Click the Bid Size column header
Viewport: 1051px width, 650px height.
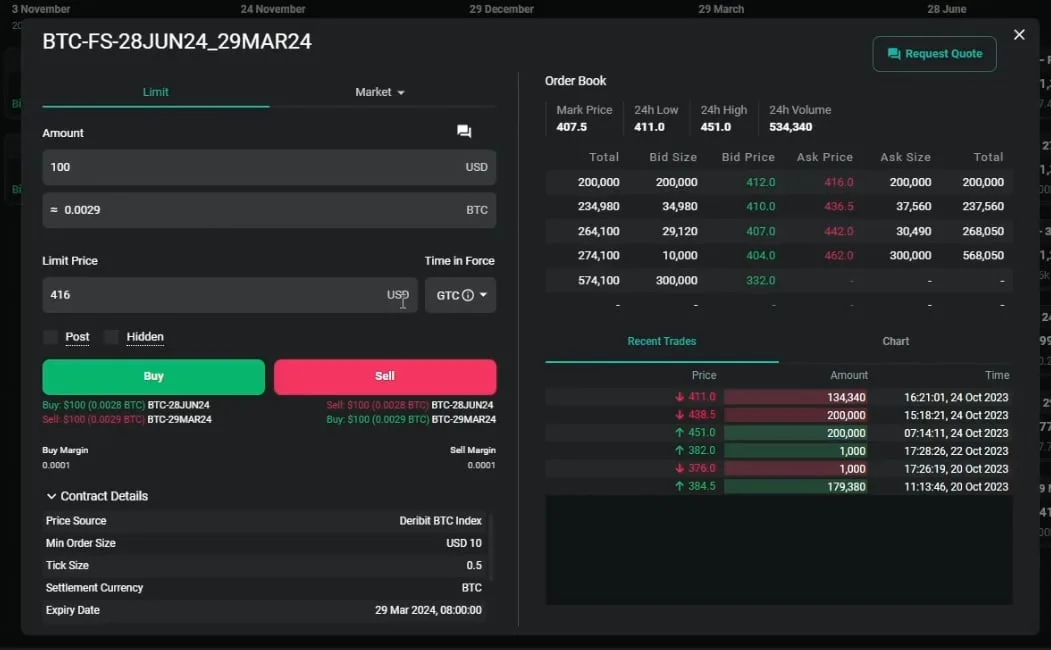coord(673,157)
